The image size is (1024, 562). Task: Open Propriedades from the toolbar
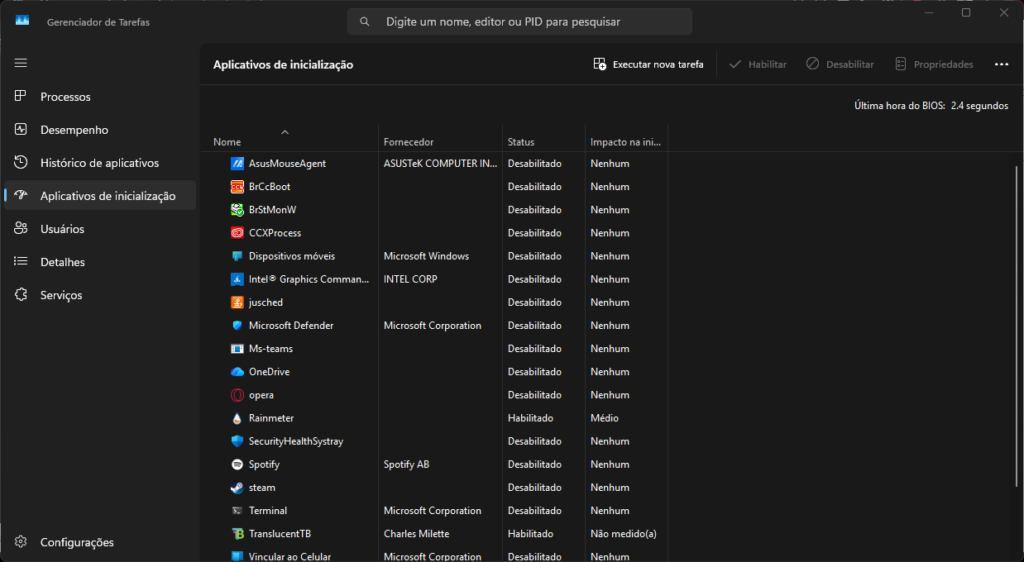[934, 64]
